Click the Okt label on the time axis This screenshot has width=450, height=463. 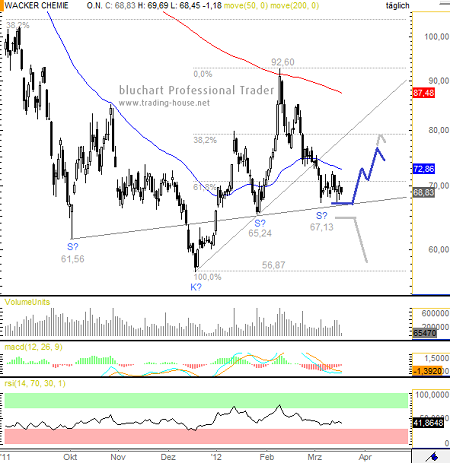[x=70, y=457]
